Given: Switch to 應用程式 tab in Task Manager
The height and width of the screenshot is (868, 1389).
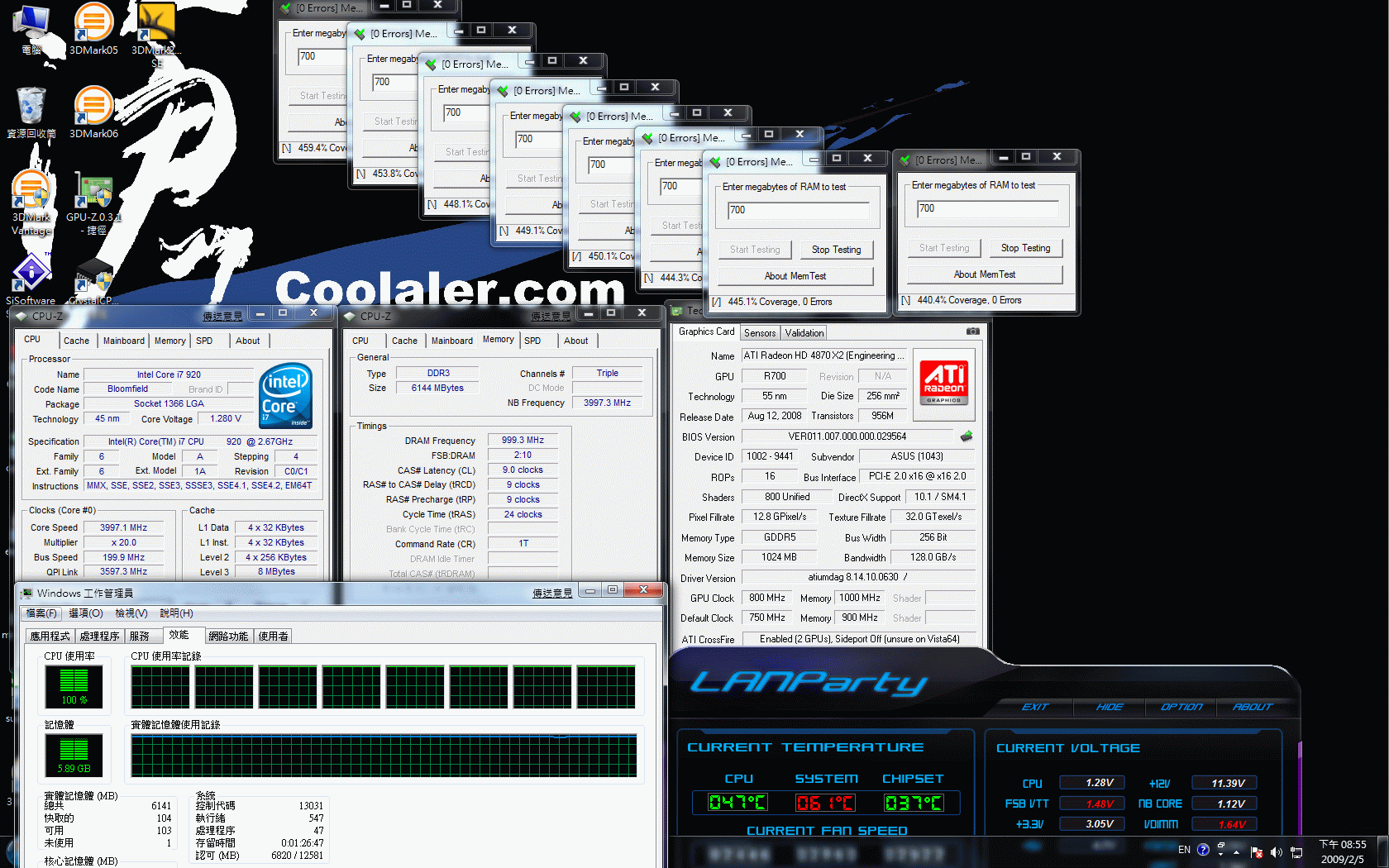Looking at the screenshot, I should (x=50, y=636).
